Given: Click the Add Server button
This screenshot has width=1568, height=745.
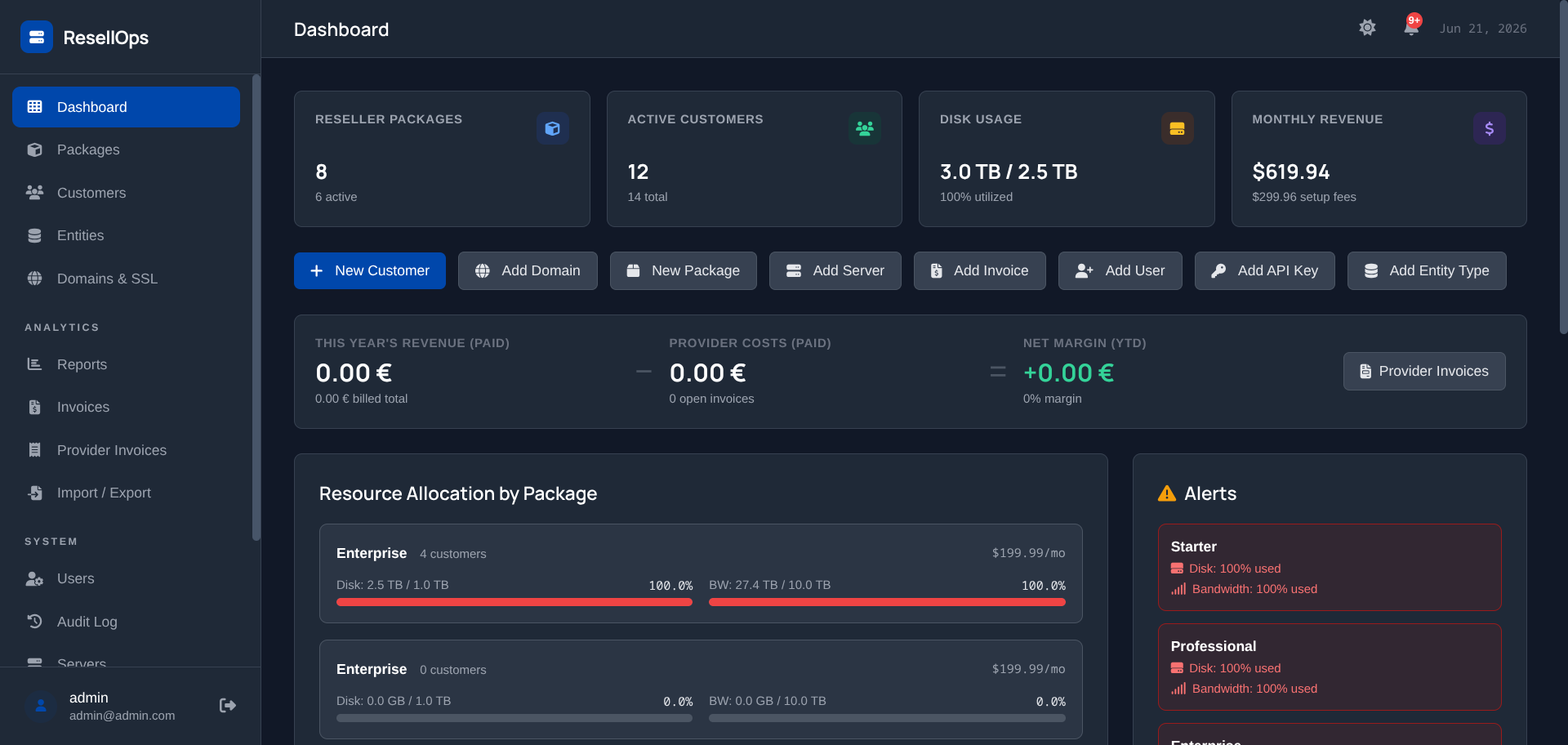Looking at the screenshot, I should 835,270.
